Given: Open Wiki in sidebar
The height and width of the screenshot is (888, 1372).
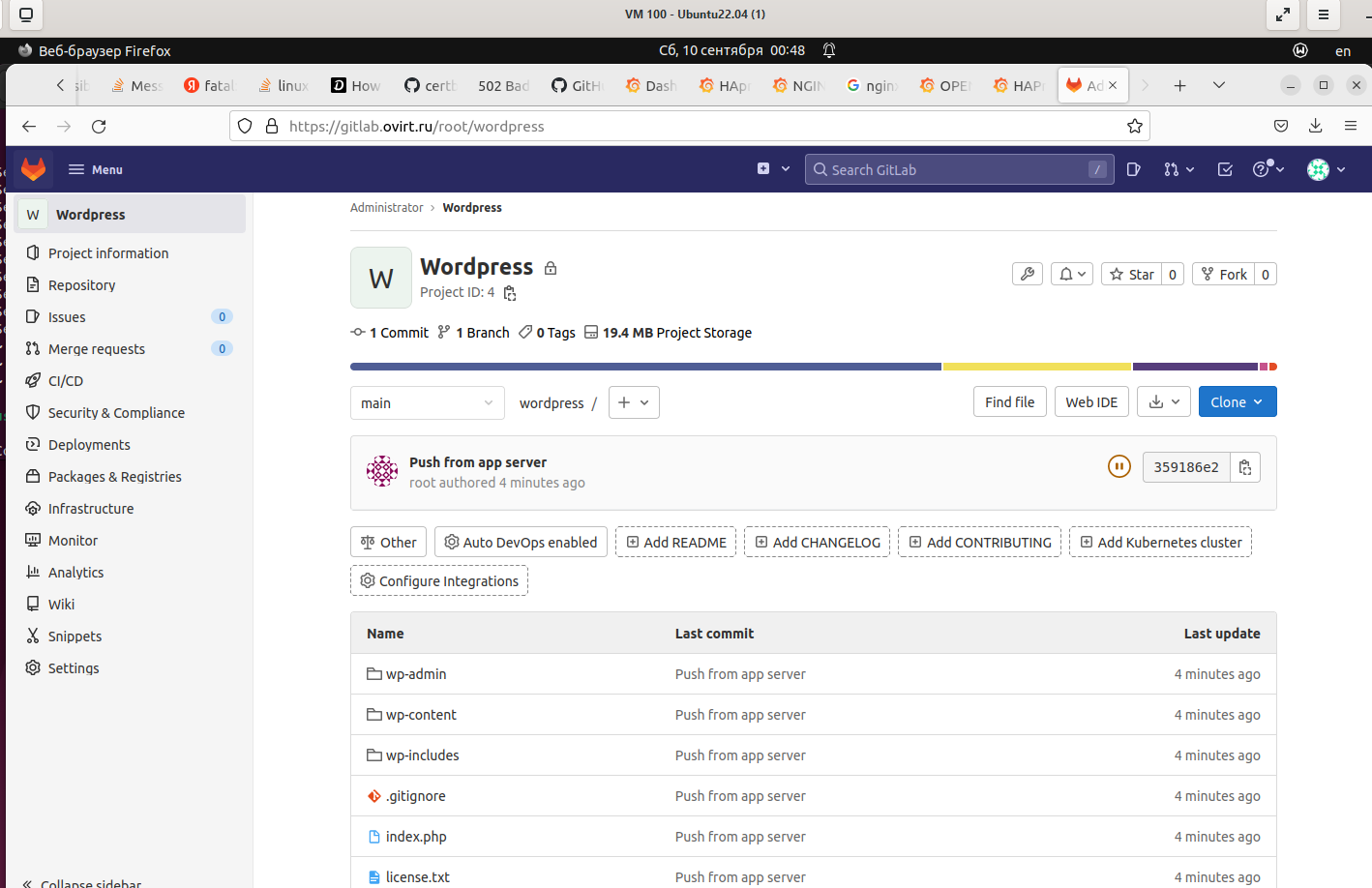Looking at the screenshot, I should coord(61,605).
